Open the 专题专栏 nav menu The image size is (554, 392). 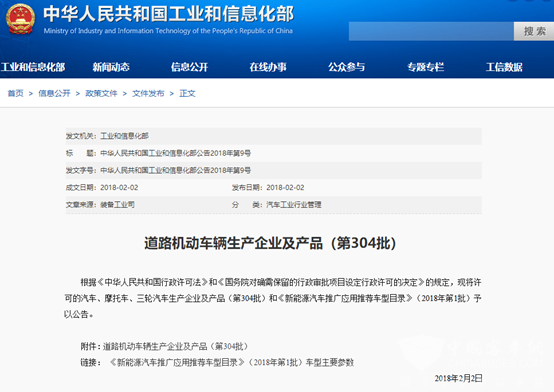click(425, 67)
